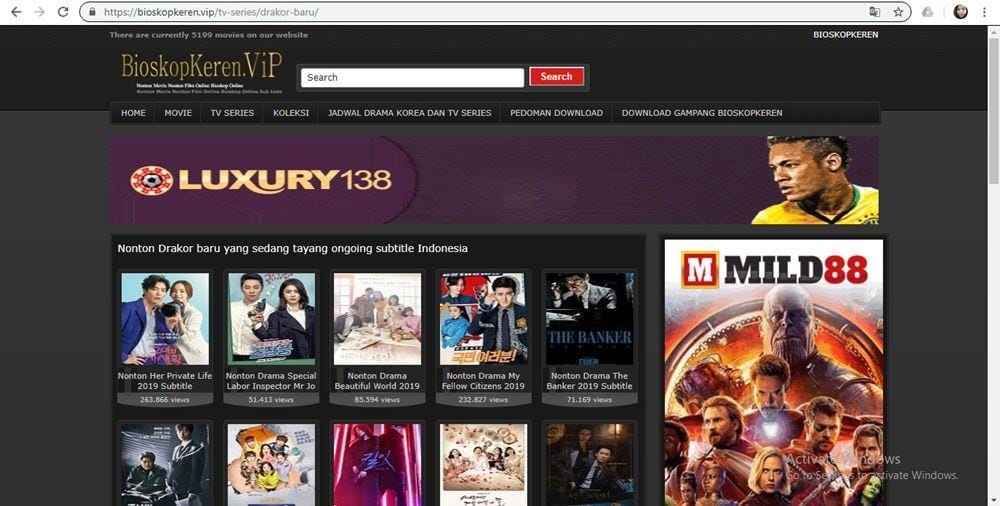Viewport: 1000px width, 506px height.
Task: Open the Chrome profile avatar
Action: coord(960,12)
